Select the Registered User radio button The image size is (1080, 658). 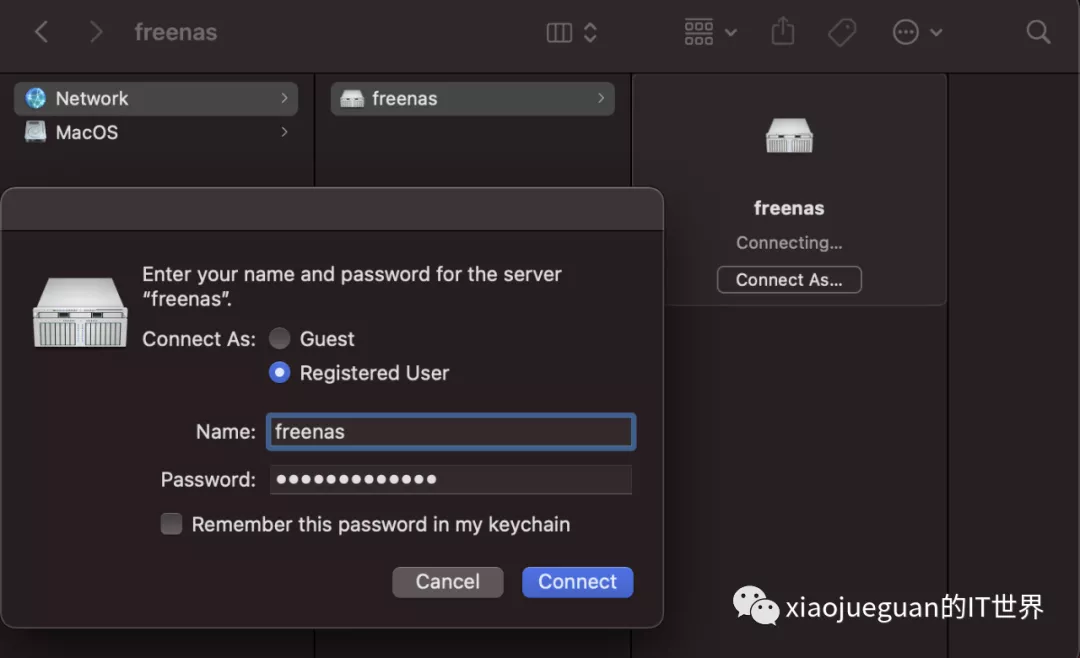pyautogui.click(x=279, y=372)
